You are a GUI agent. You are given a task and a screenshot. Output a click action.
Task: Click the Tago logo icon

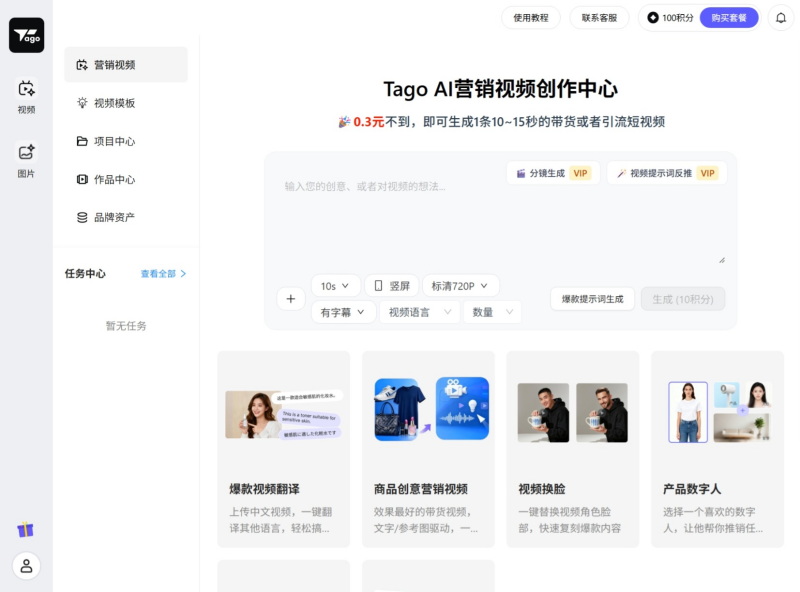[26, 35]
